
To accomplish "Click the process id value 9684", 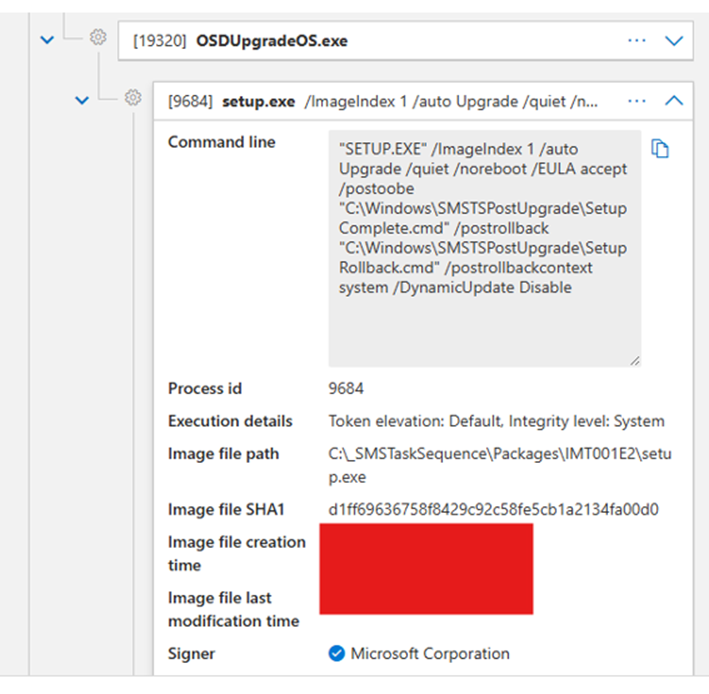I will [x=346, y=388].
